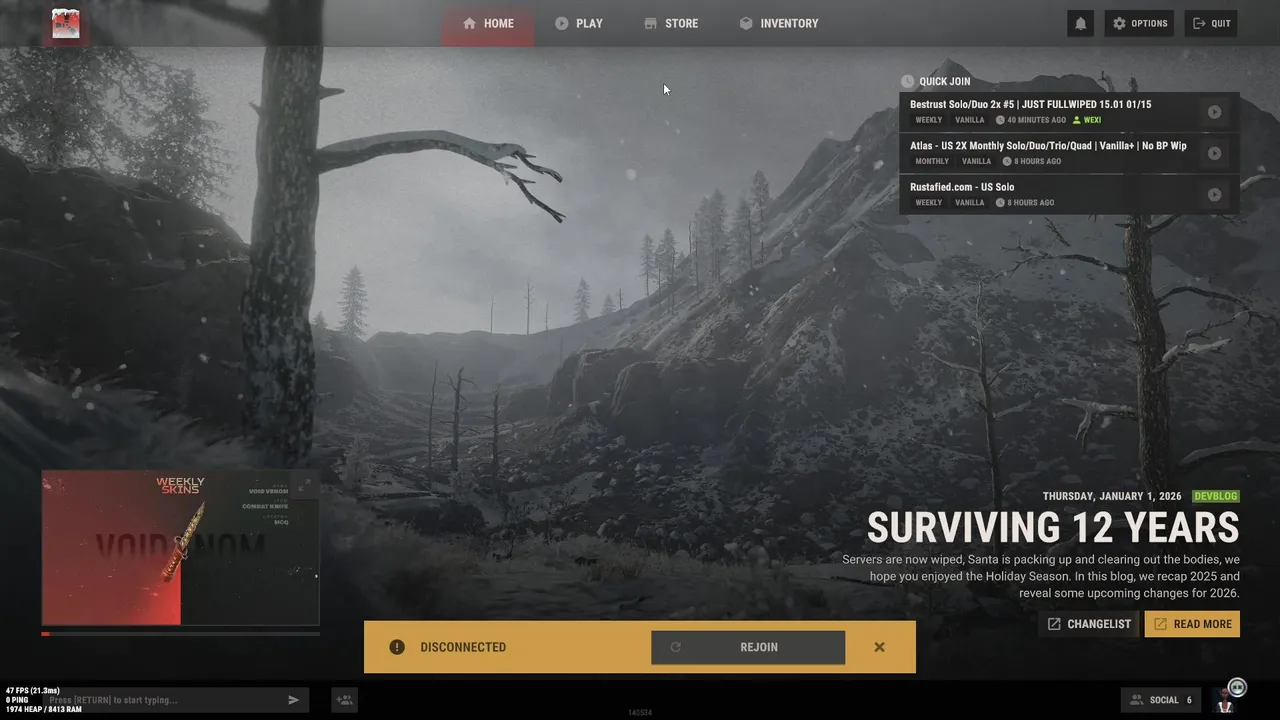Seek on the Weekly Skins video progress bar
Image resolution: width=1280 pixels, height=720 pixels.
180,633
